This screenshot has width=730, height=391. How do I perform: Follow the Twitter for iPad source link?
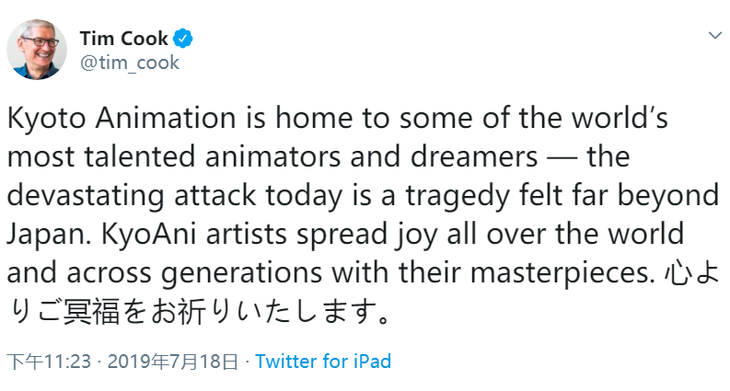323,361
